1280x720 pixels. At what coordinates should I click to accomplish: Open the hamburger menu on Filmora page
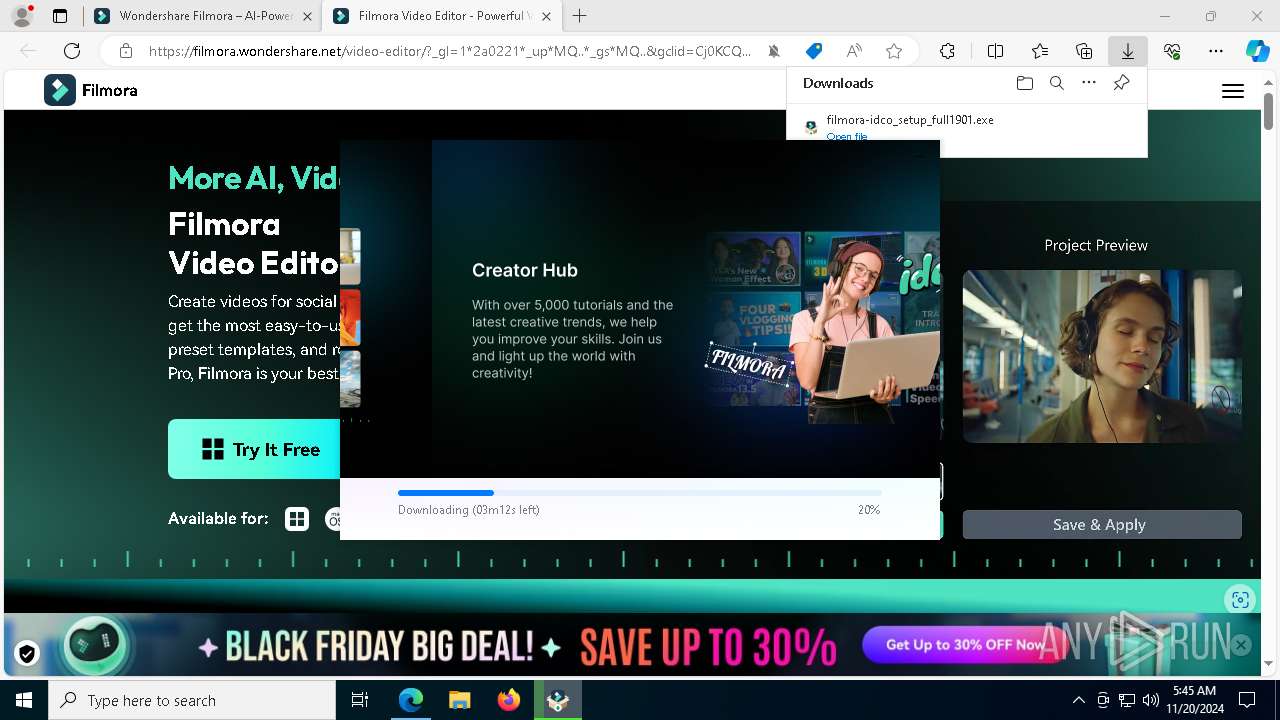coord(1233,91)
